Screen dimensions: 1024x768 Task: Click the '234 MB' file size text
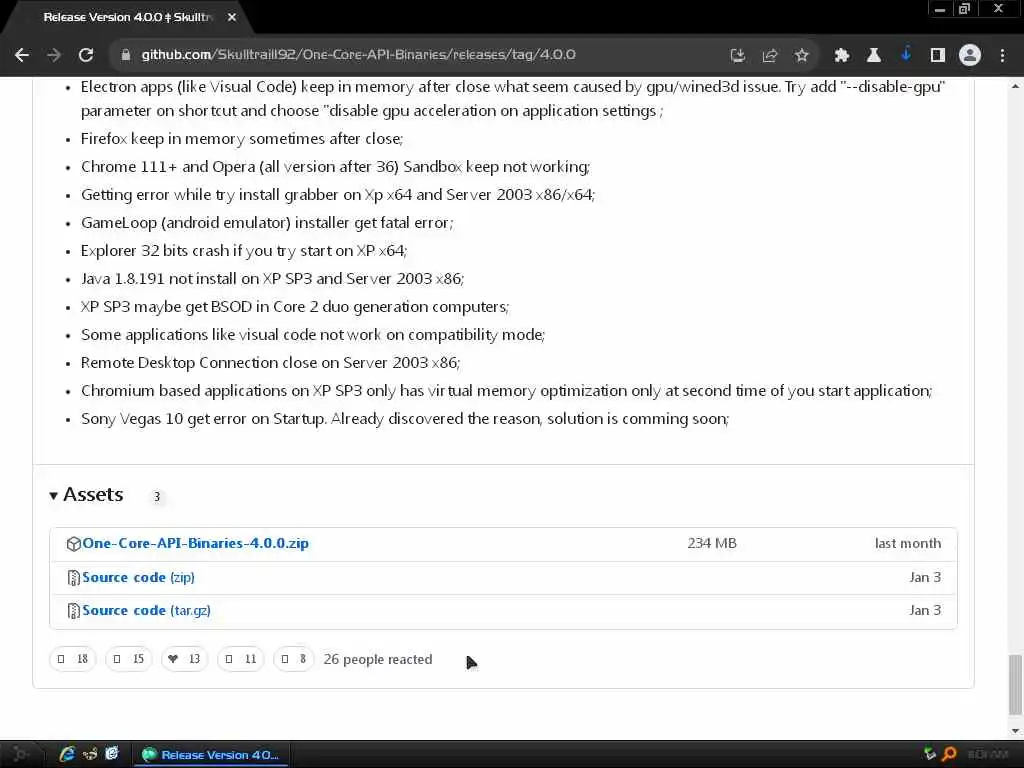tap(712, 543)
